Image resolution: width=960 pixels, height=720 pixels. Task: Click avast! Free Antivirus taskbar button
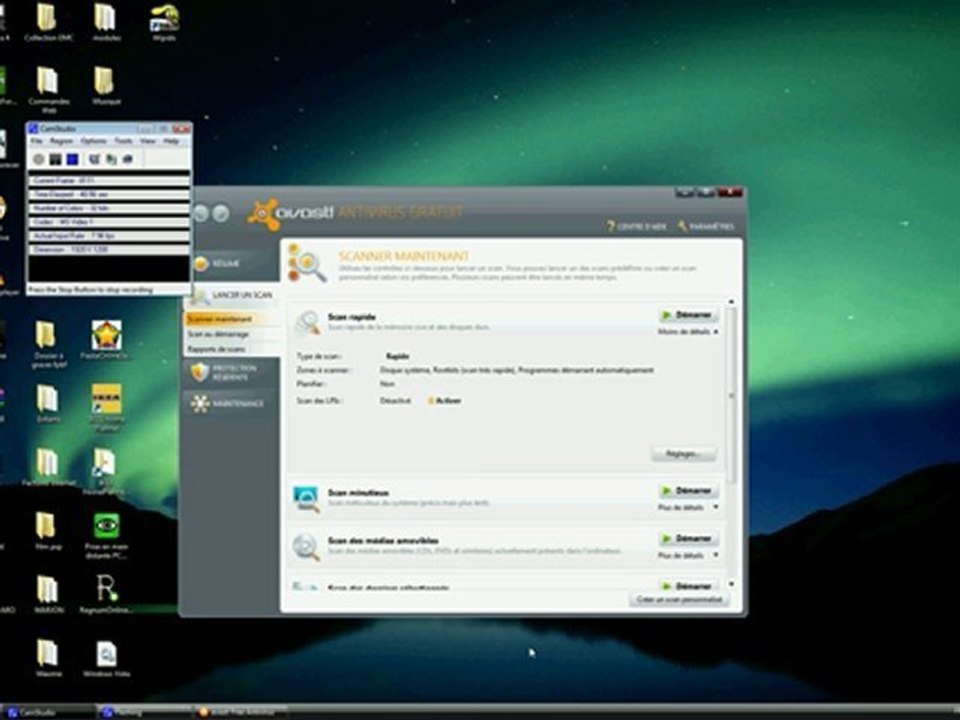click(242, 712)
